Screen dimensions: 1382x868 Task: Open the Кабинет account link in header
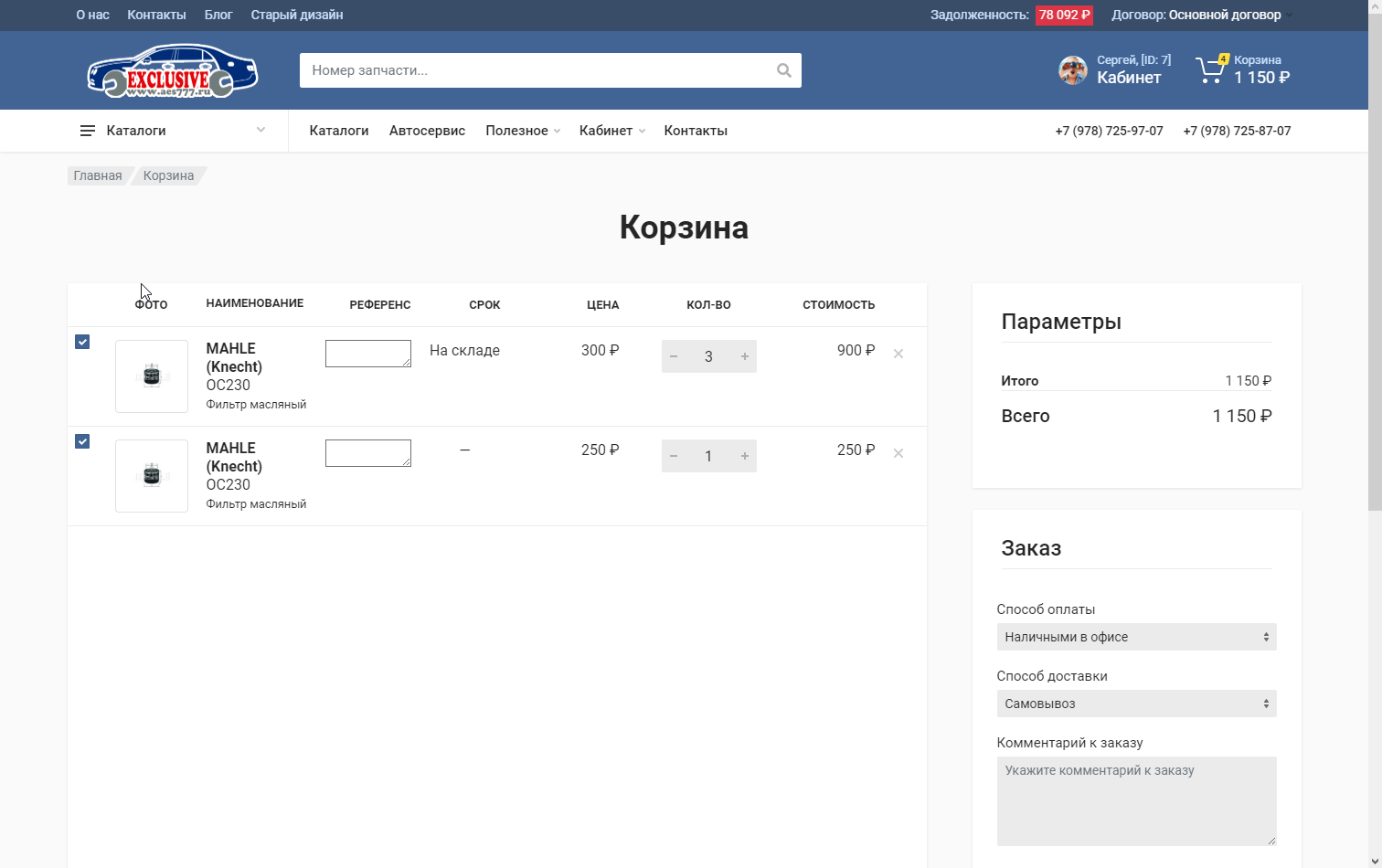(1129, 78)
